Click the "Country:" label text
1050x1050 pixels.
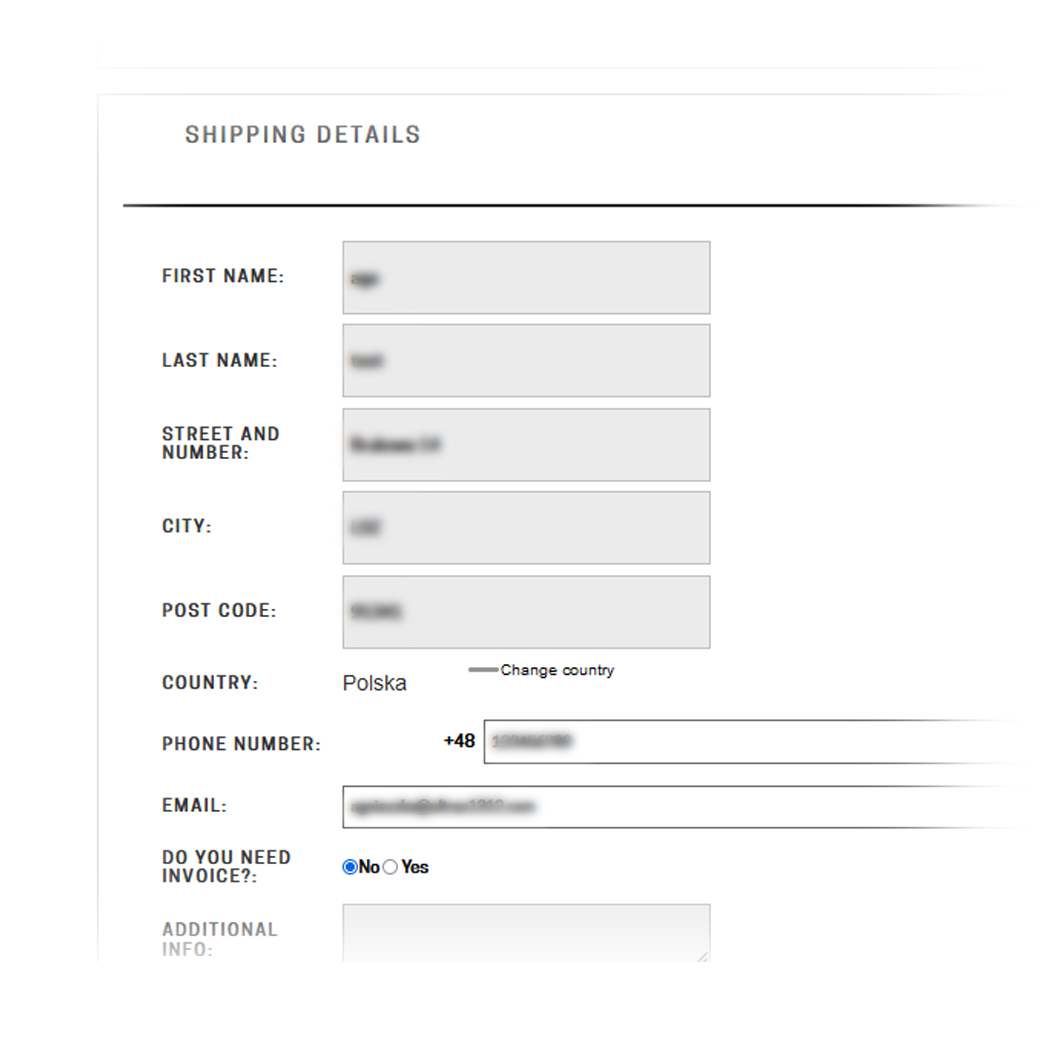(209, 683)
